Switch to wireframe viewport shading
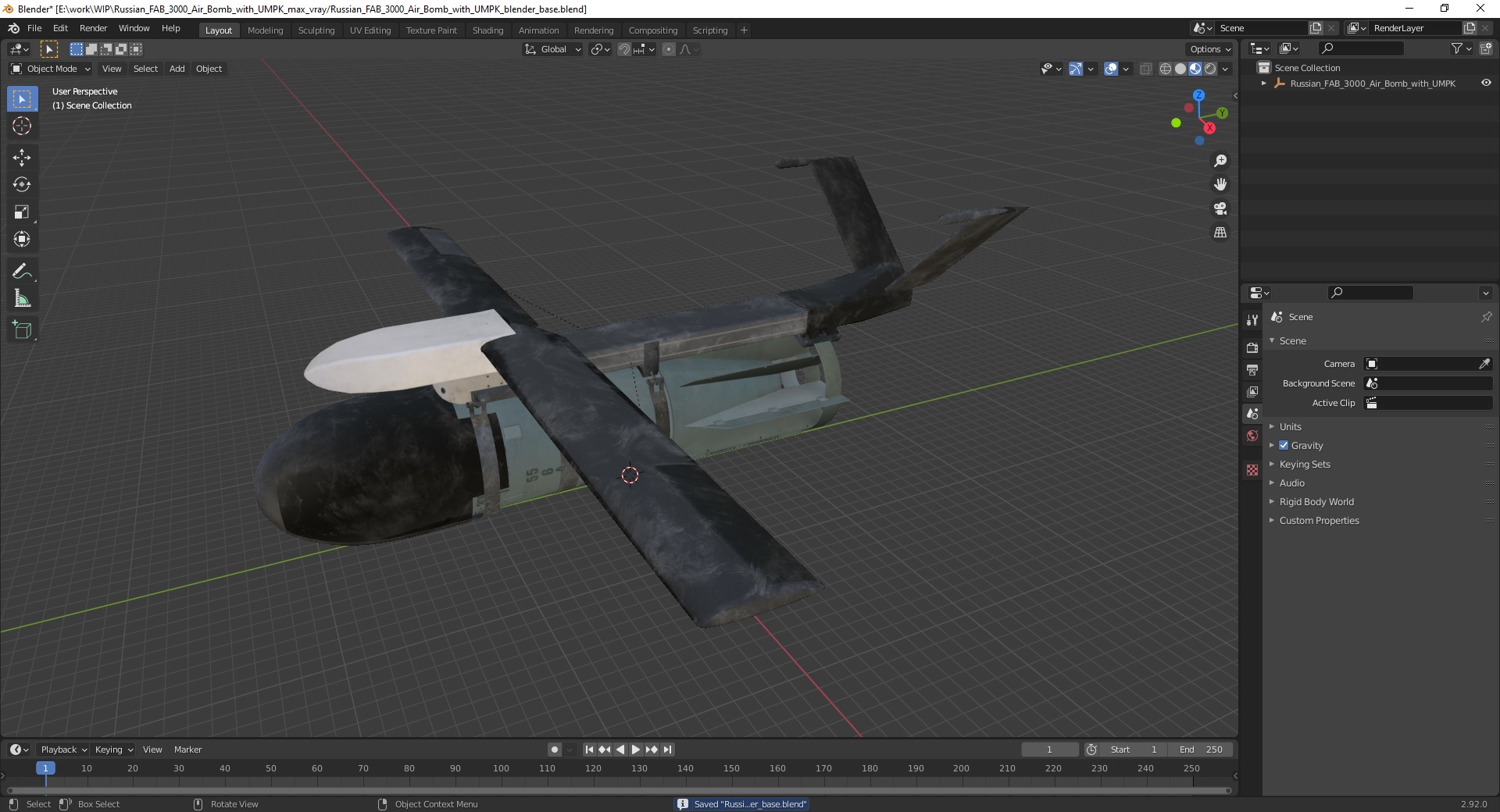This screenshot has height=812, width=1500. tap(1166, 69)
